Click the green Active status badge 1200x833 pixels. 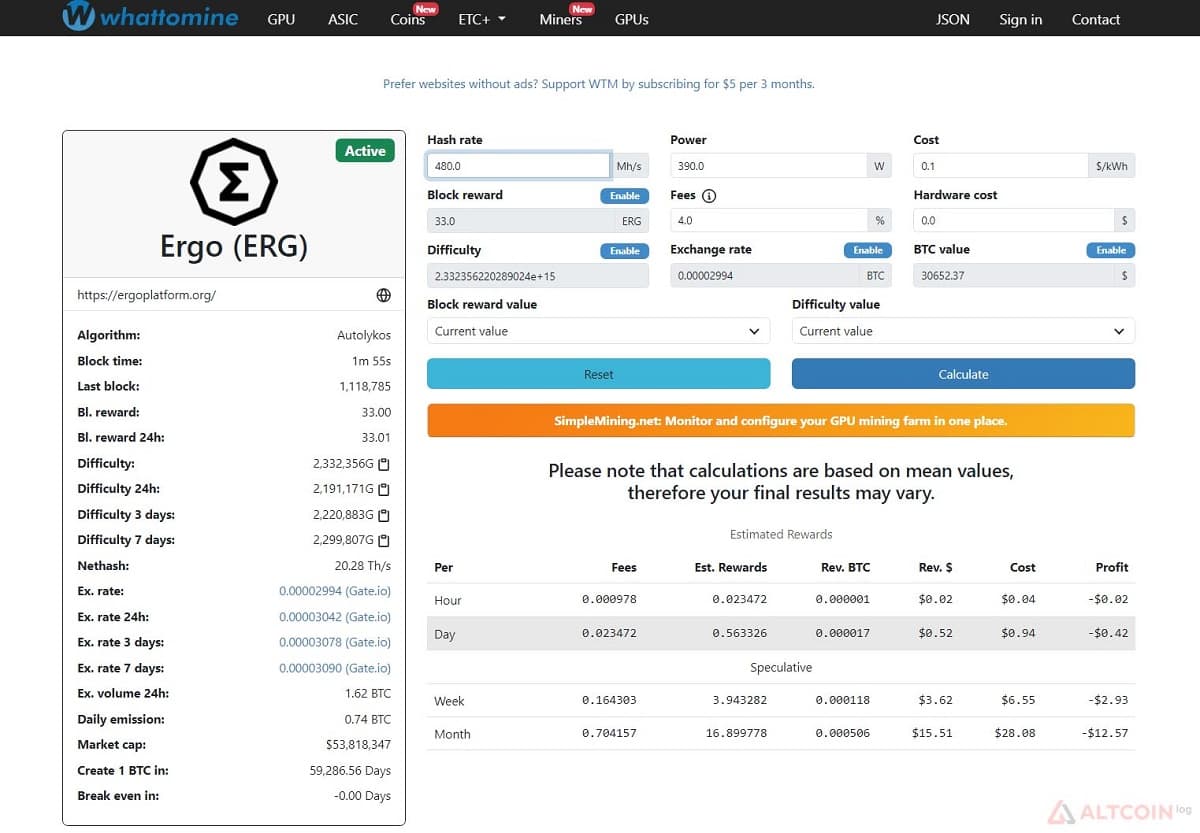coord(365,151)
